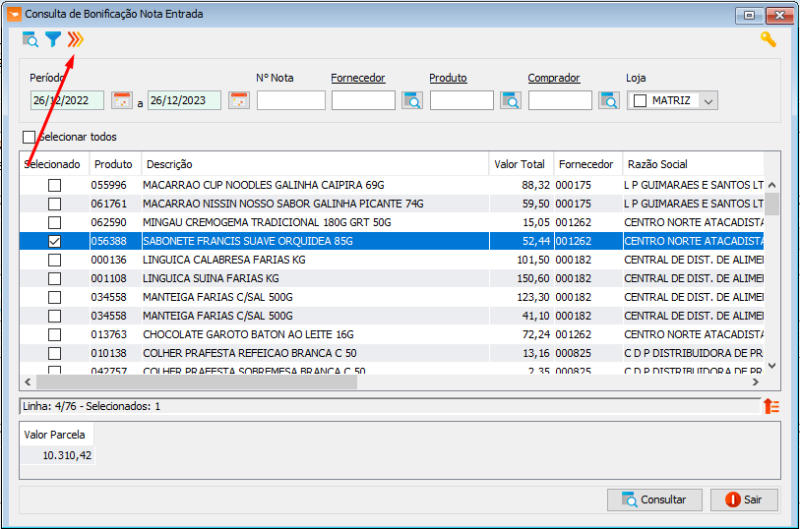Click the Valor Parcela column header
The image size is (800, 529).
pyautogui.click(x=55, y=435)
